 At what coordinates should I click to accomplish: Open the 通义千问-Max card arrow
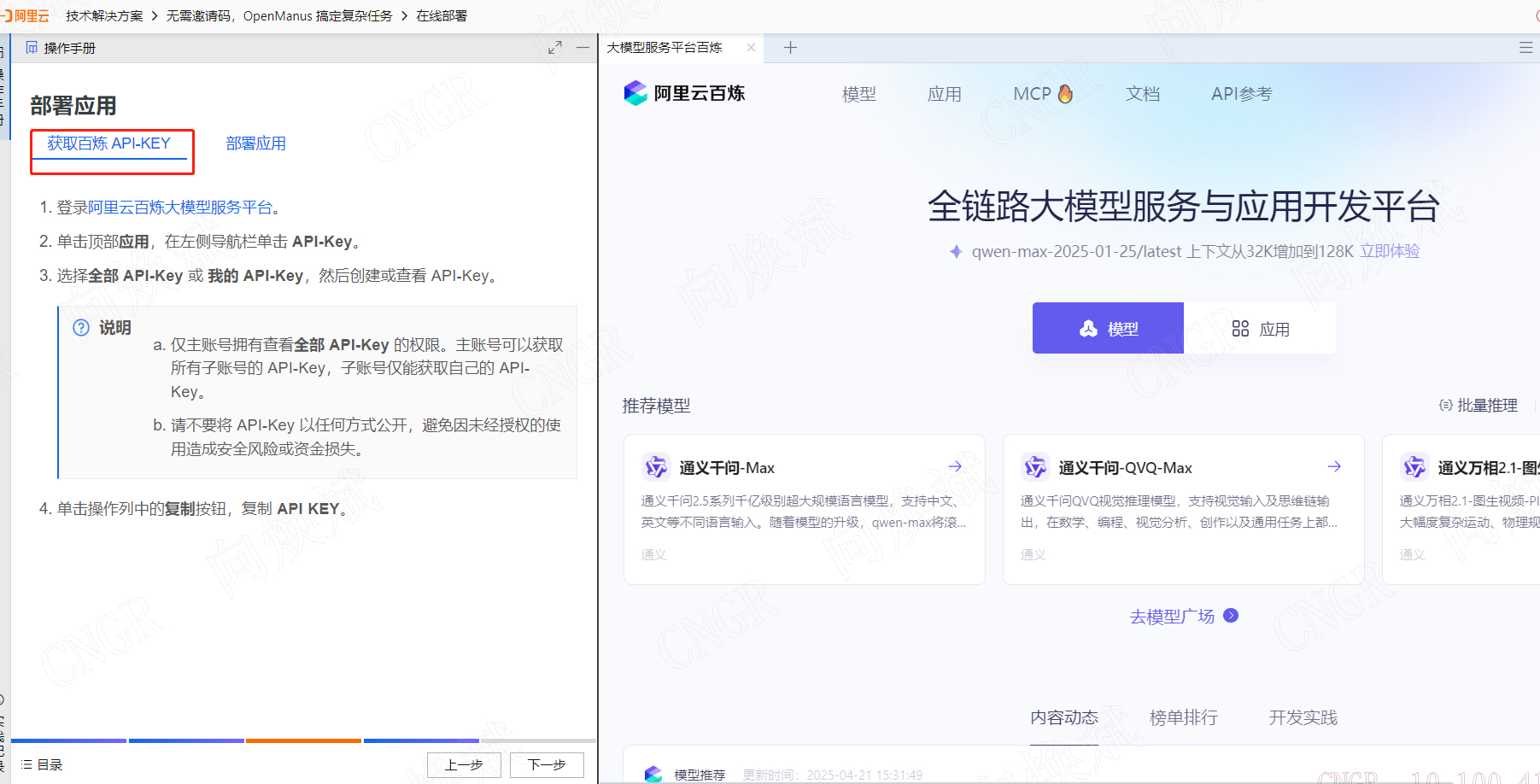[955, 466]
